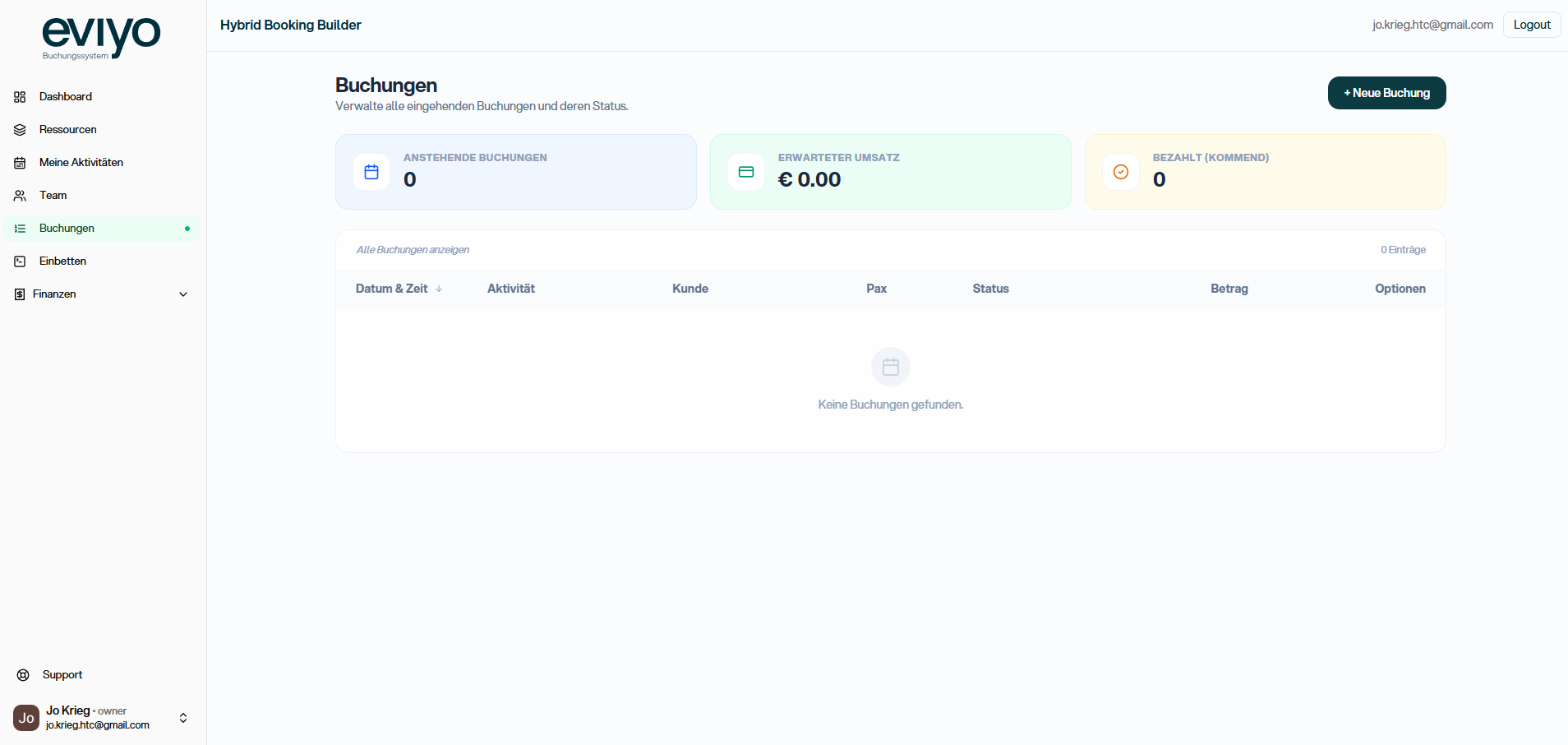The height and width of the screenshot is (745, 1568).
Task: Click the Jo avatar thumbnail
Action: [x=25, y=717]
